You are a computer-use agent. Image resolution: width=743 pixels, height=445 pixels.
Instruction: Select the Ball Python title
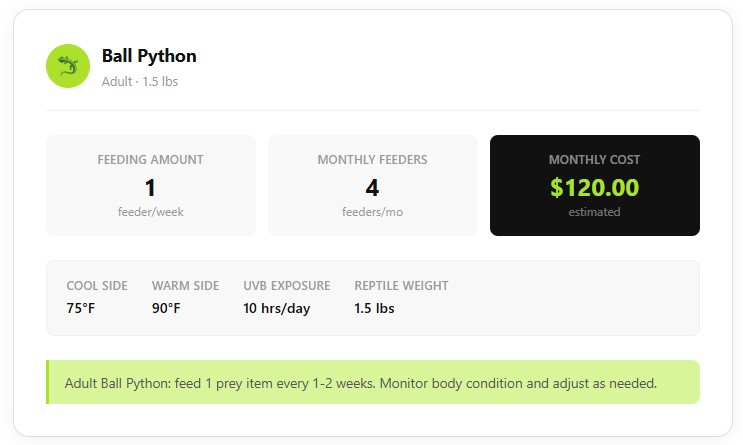[x=149, y=56]
